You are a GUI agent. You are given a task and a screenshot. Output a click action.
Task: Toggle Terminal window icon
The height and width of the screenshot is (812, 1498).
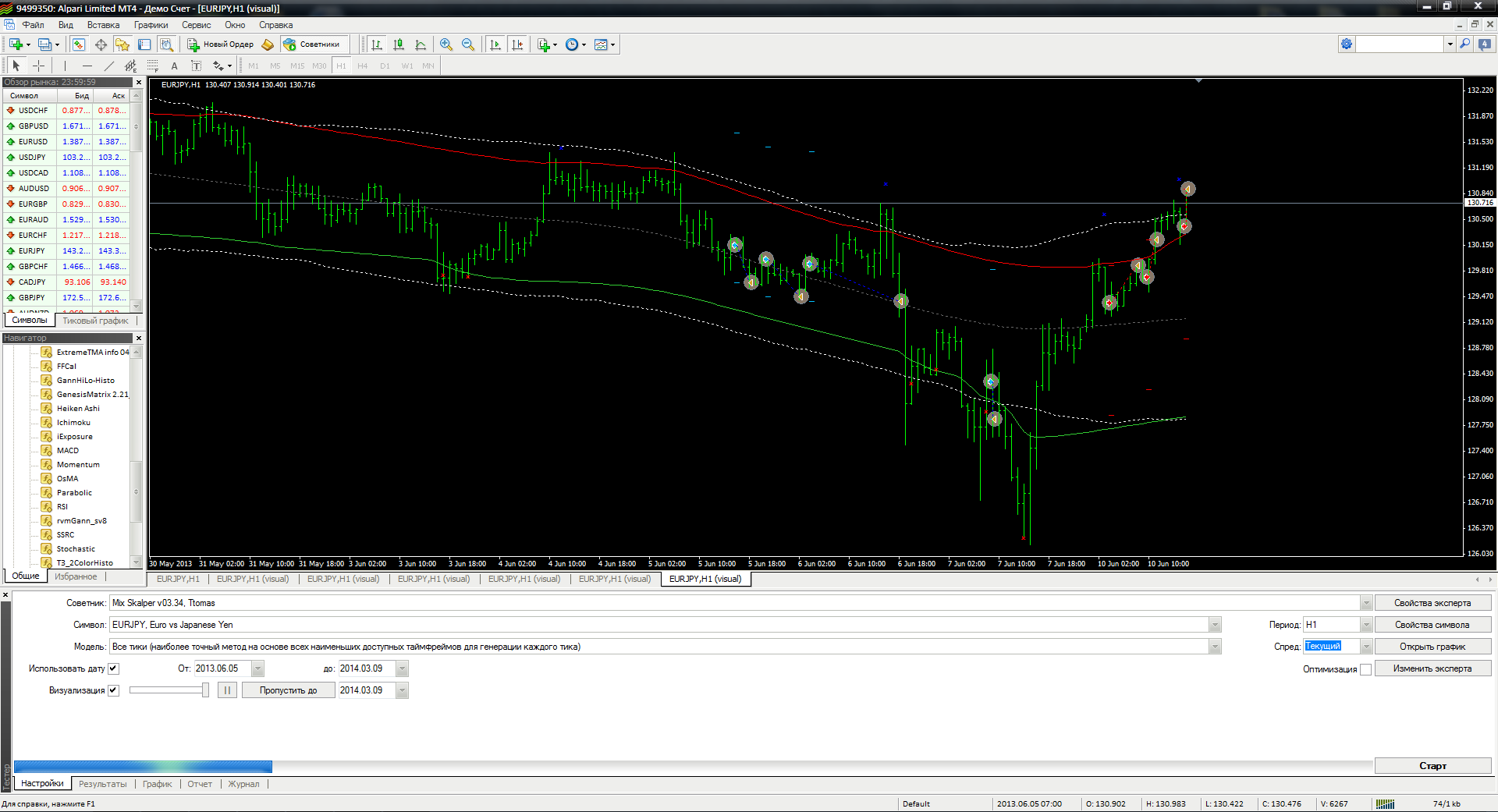[x=144, y=44]
